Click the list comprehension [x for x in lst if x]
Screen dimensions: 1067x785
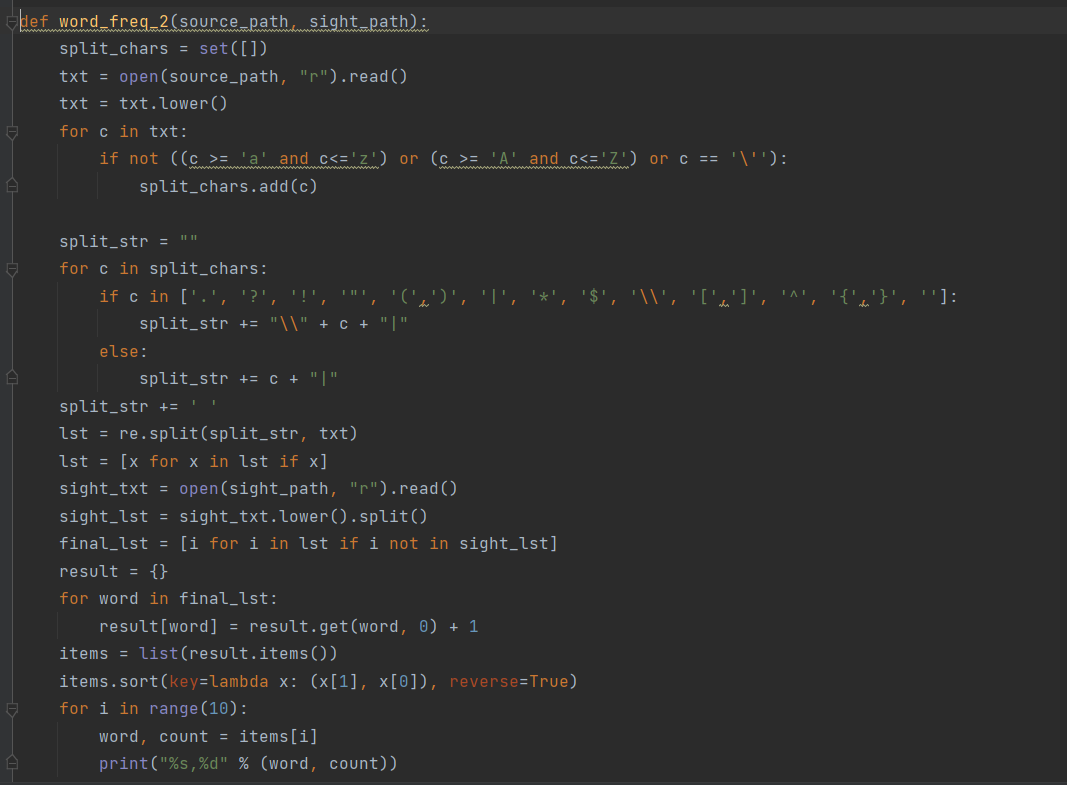(x=224, y=461)
